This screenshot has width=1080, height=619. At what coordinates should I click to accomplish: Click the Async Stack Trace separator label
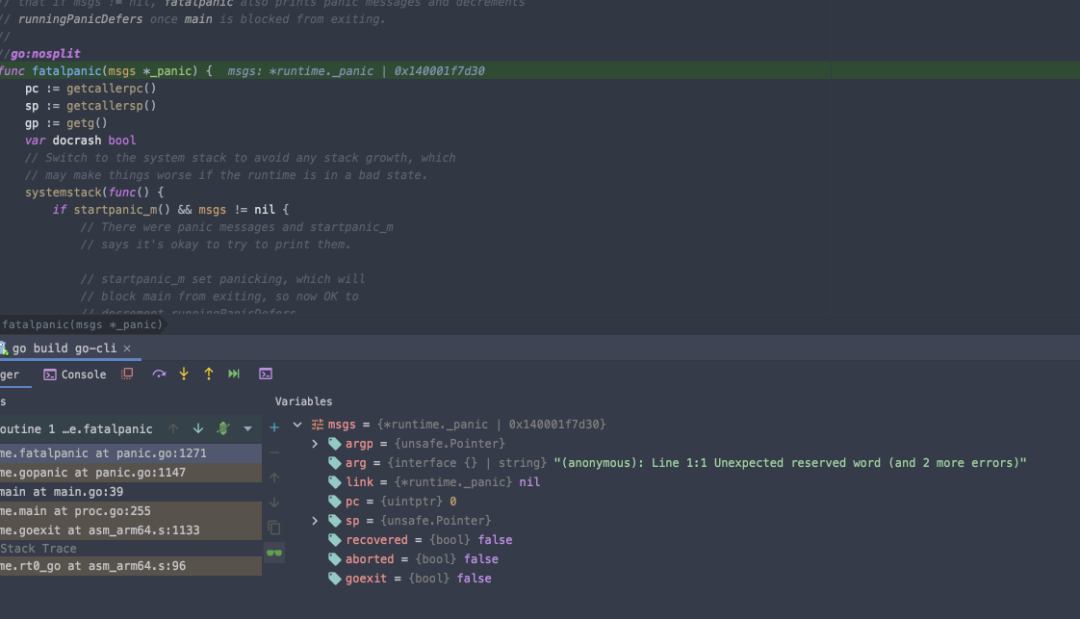[x=39, y=549]
